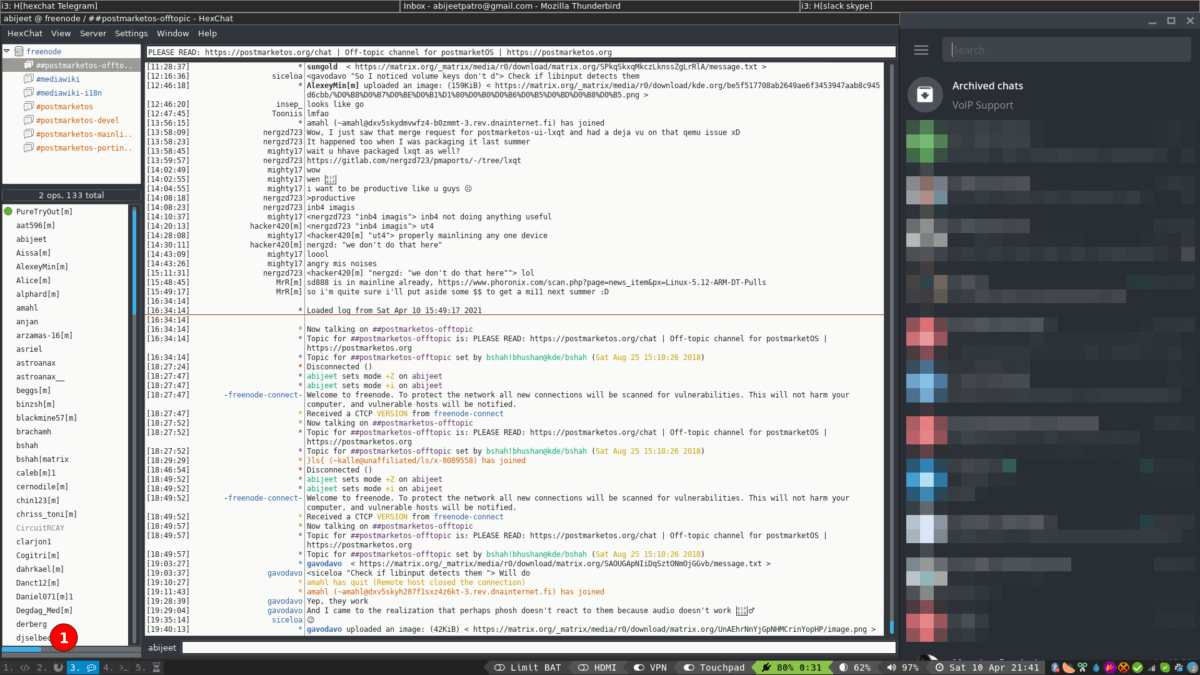Select user abijeet in user list
This screenshot has height=675, width=1200.
pos(32,239)
